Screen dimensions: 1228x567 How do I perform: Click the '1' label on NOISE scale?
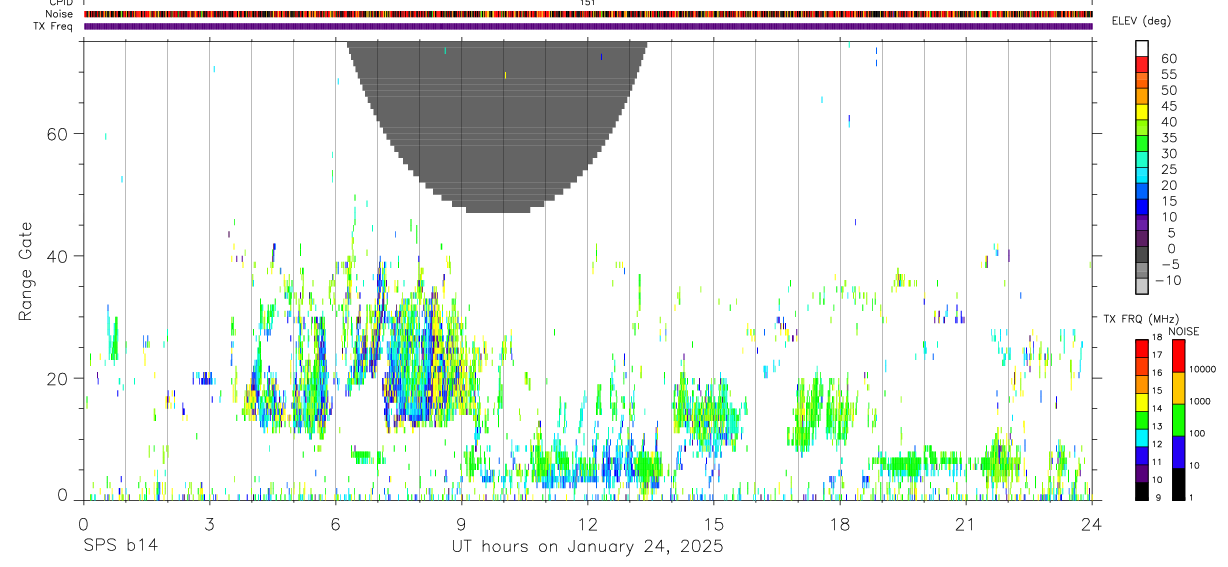(x=1193, y=497)
